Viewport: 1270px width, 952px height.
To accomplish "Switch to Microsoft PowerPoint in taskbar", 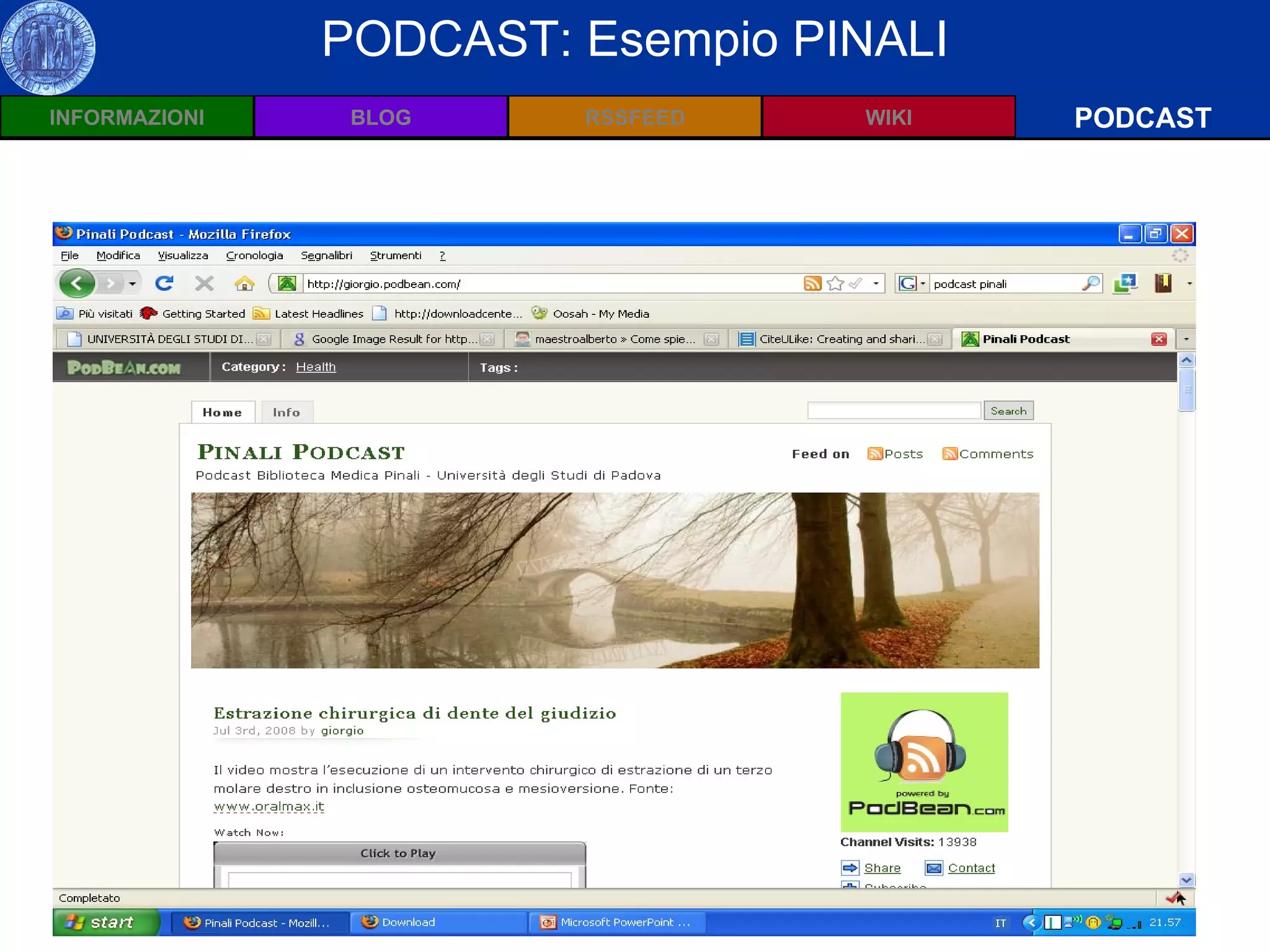I will click(618, 922).
